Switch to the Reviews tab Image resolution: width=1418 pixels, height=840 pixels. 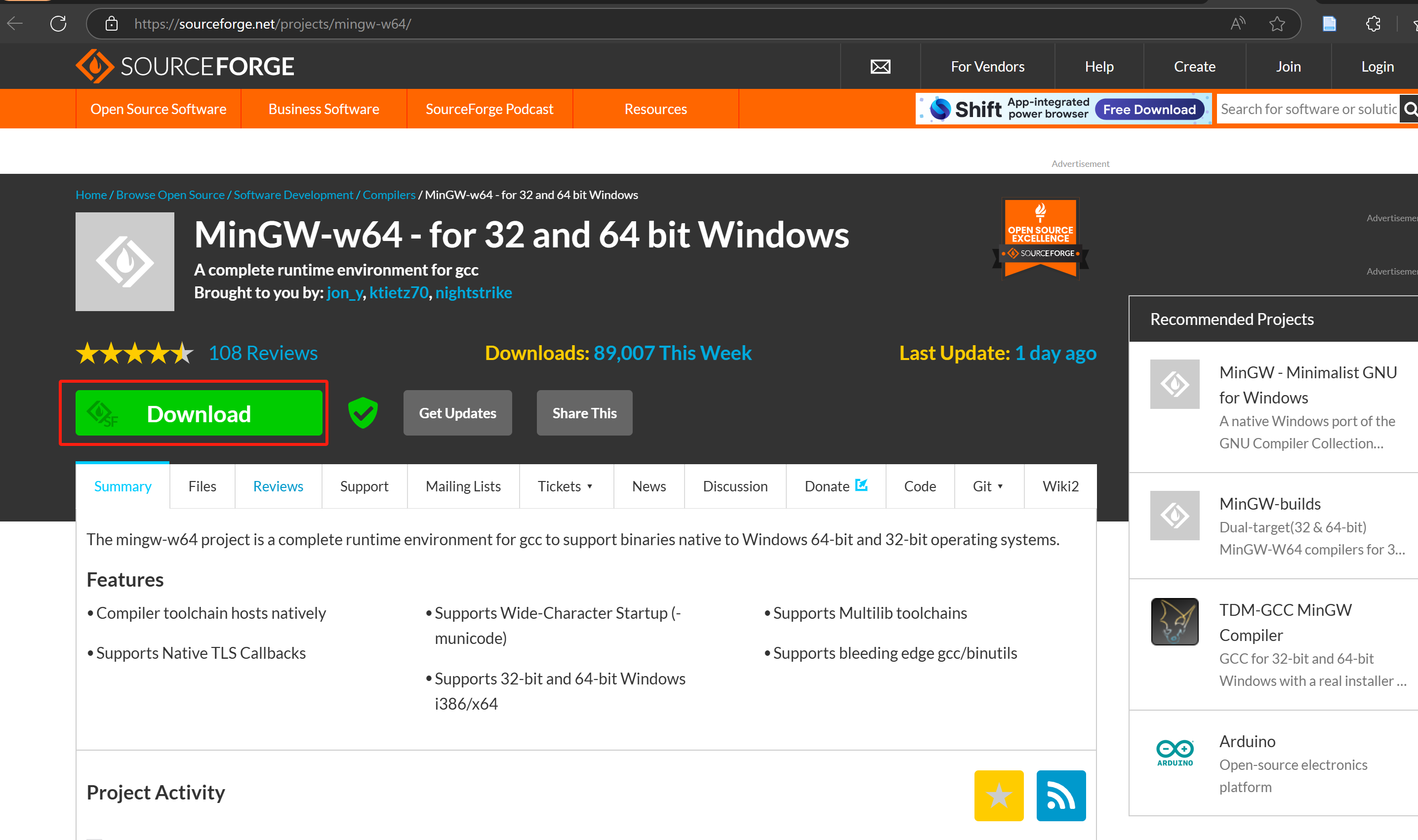pos(278,486)
